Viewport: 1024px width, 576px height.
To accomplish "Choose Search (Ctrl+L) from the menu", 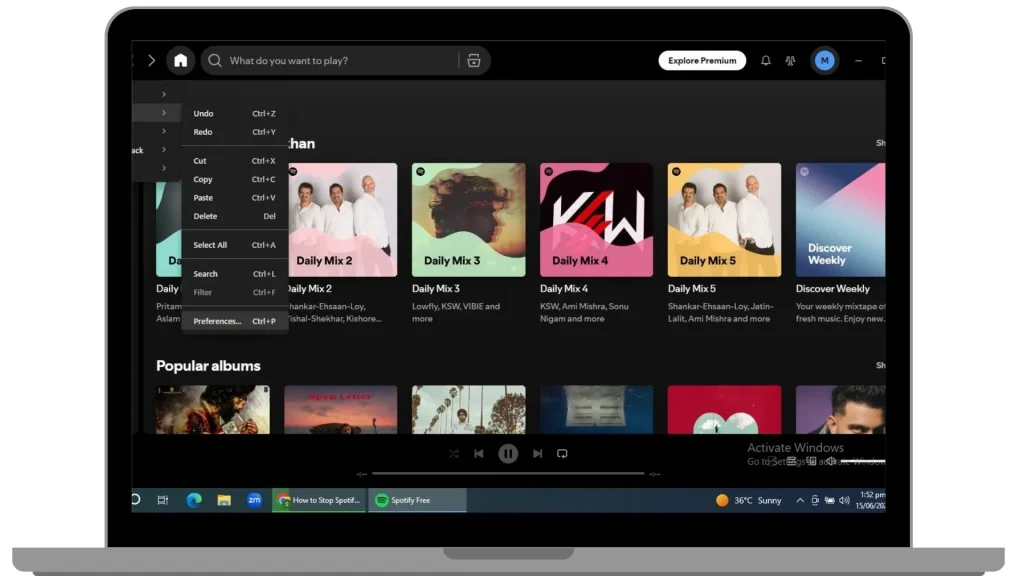I will (x=234, y=274).
